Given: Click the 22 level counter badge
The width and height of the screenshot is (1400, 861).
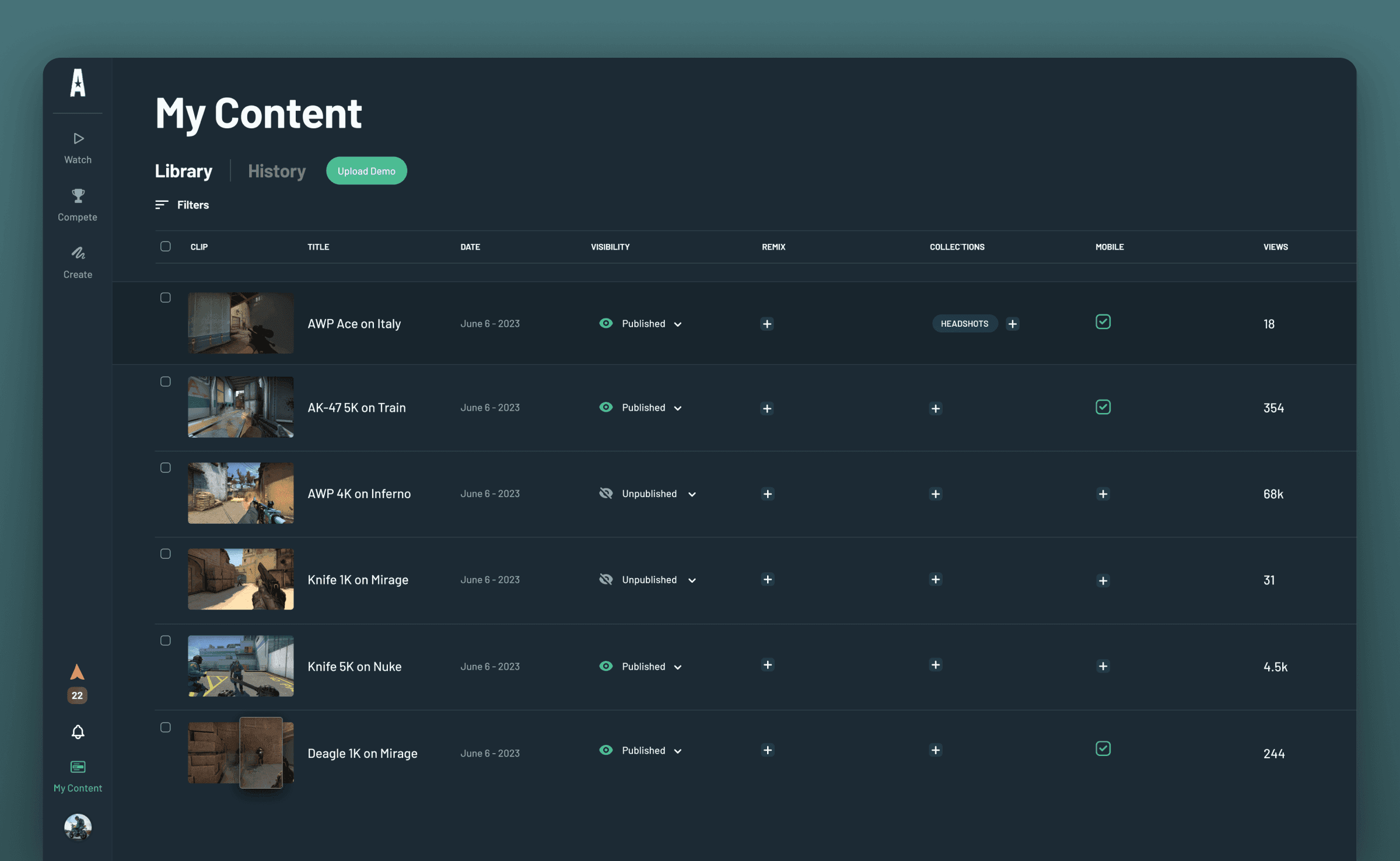Looking at the screenshot, I should tap(78, 695).
